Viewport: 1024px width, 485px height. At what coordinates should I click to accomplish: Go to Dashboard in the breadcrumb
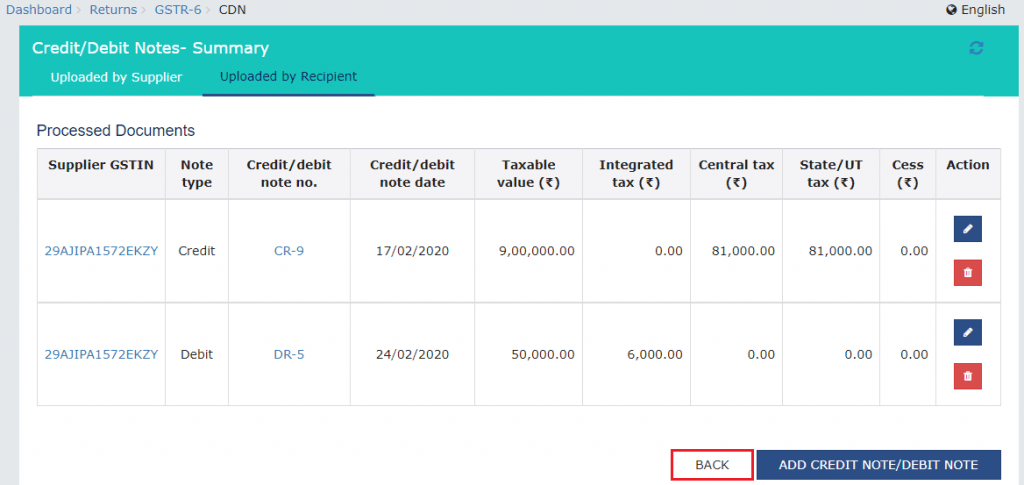tap(39, 10)
